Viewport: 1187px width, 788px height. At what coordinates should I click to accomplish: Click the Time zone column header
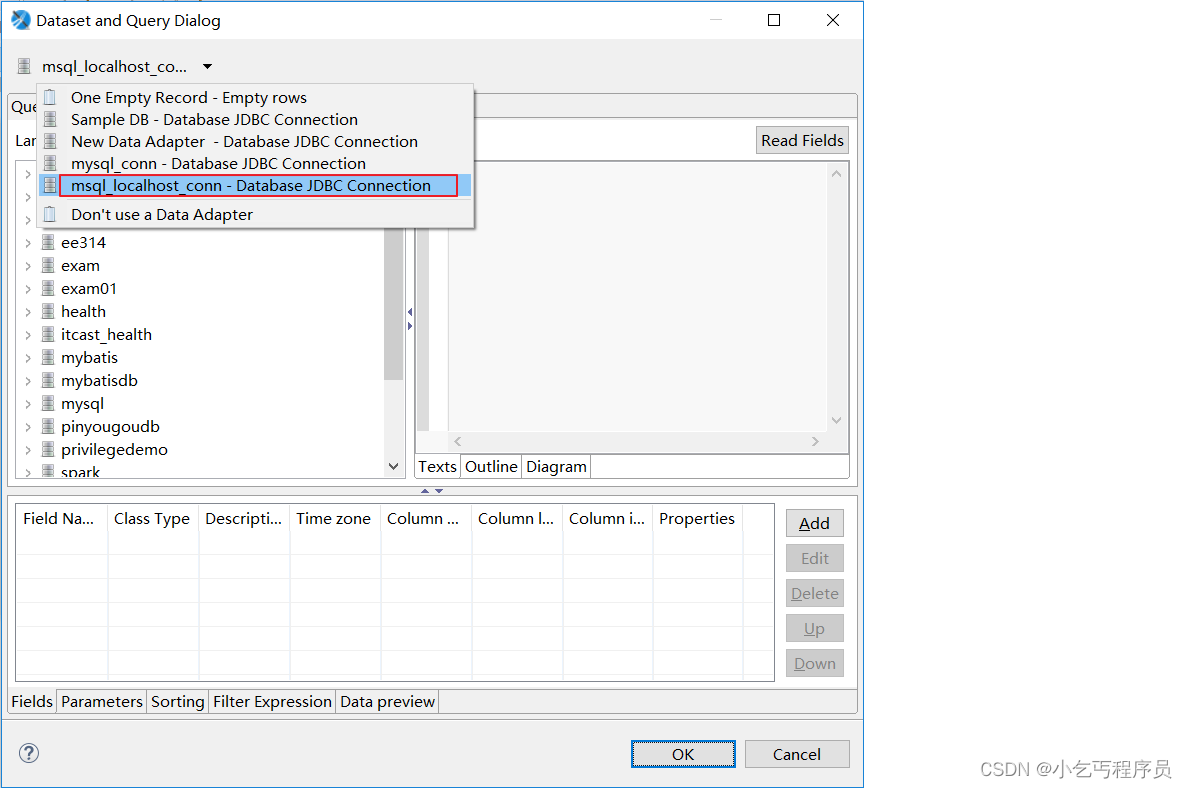click(335, 519)
